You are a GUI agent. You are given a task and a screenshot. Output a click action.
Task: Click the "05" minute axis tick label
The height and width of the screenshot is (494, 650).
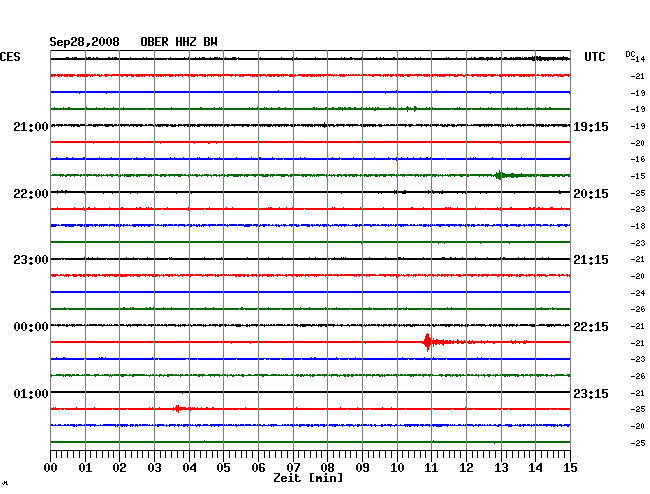(x=223, y=467)
